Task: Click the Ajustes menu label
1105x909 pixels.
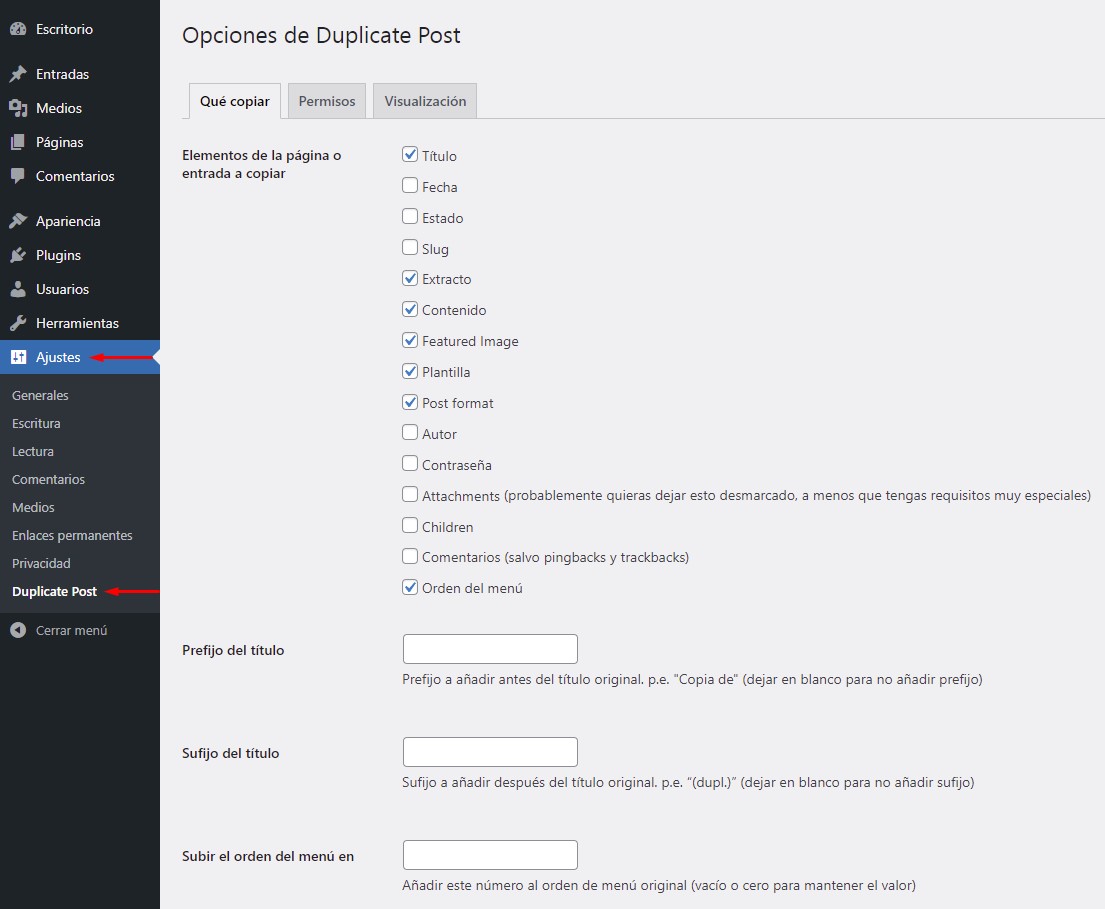Action: [58, 357]
